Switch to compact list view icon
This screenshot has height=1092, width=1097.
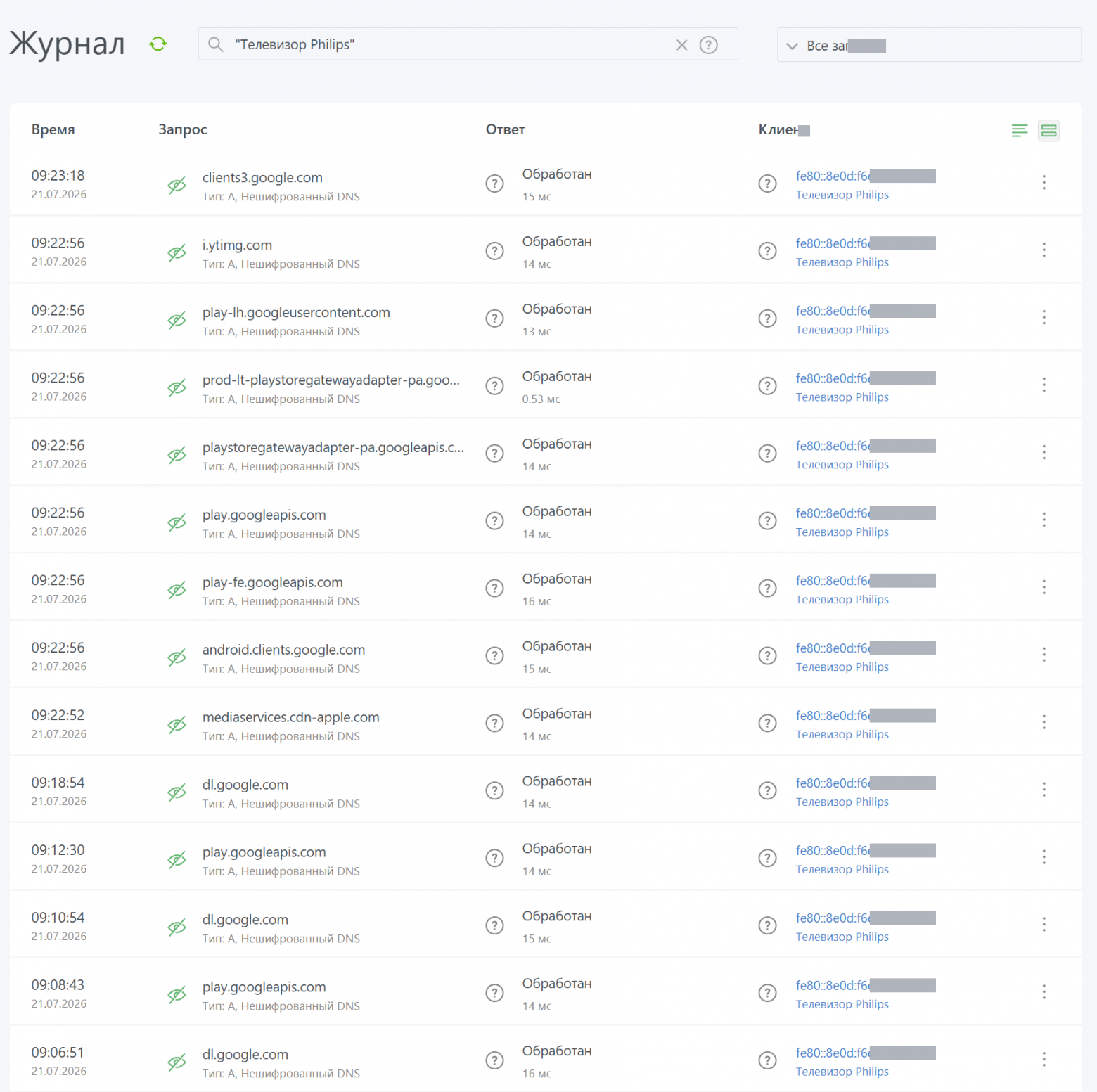(x=1019, y=130)
